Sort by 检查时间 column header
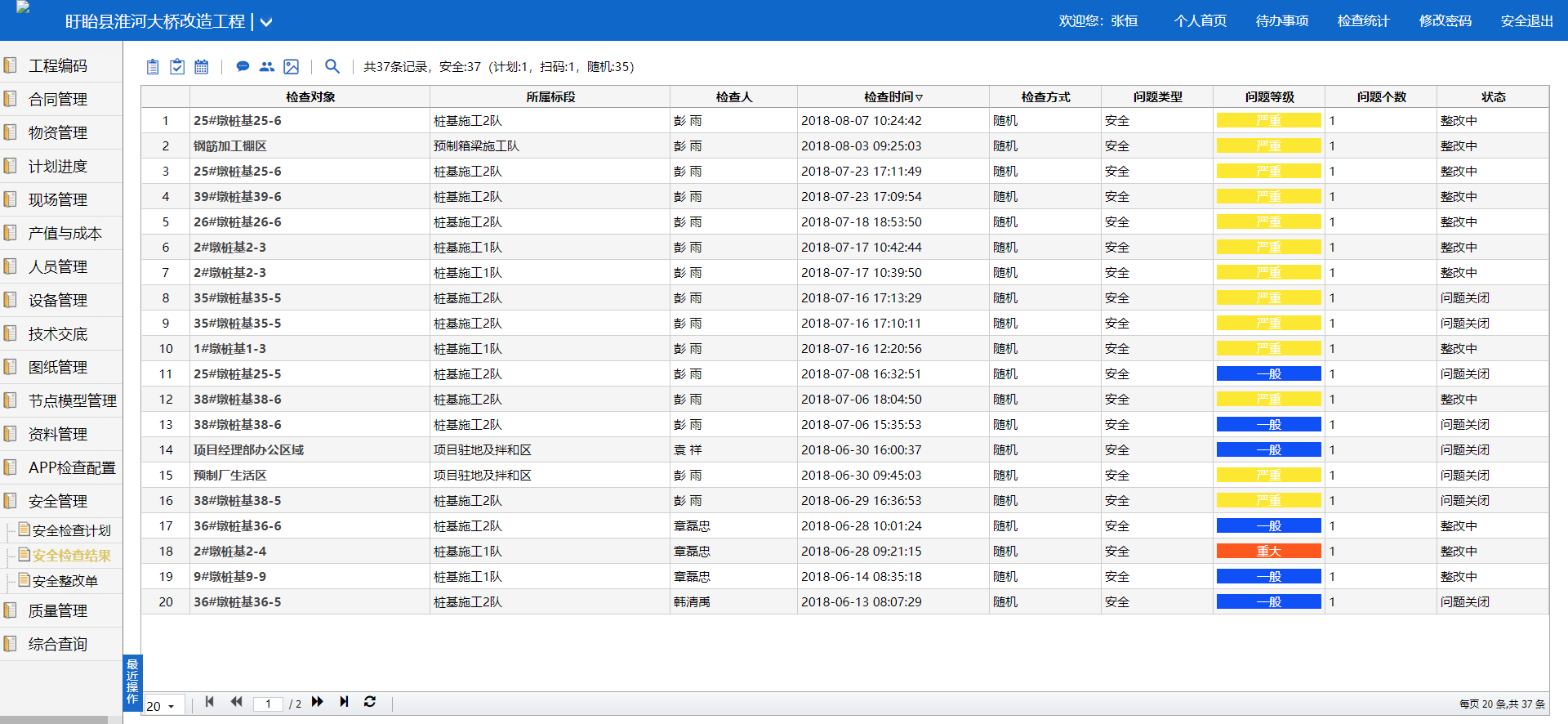The image size is (1568, 724). [x=893, y=96]
